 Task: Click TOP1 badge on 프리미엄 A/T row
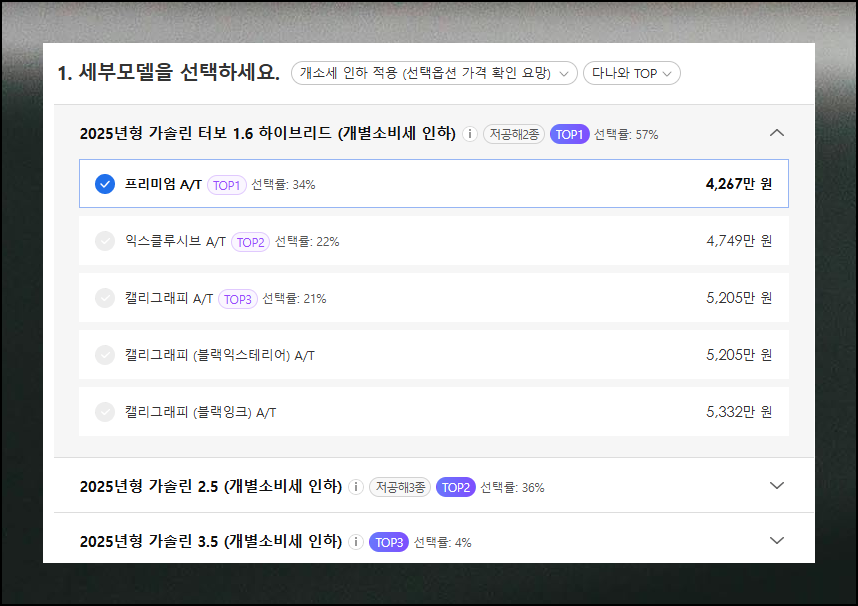[227, 185]
